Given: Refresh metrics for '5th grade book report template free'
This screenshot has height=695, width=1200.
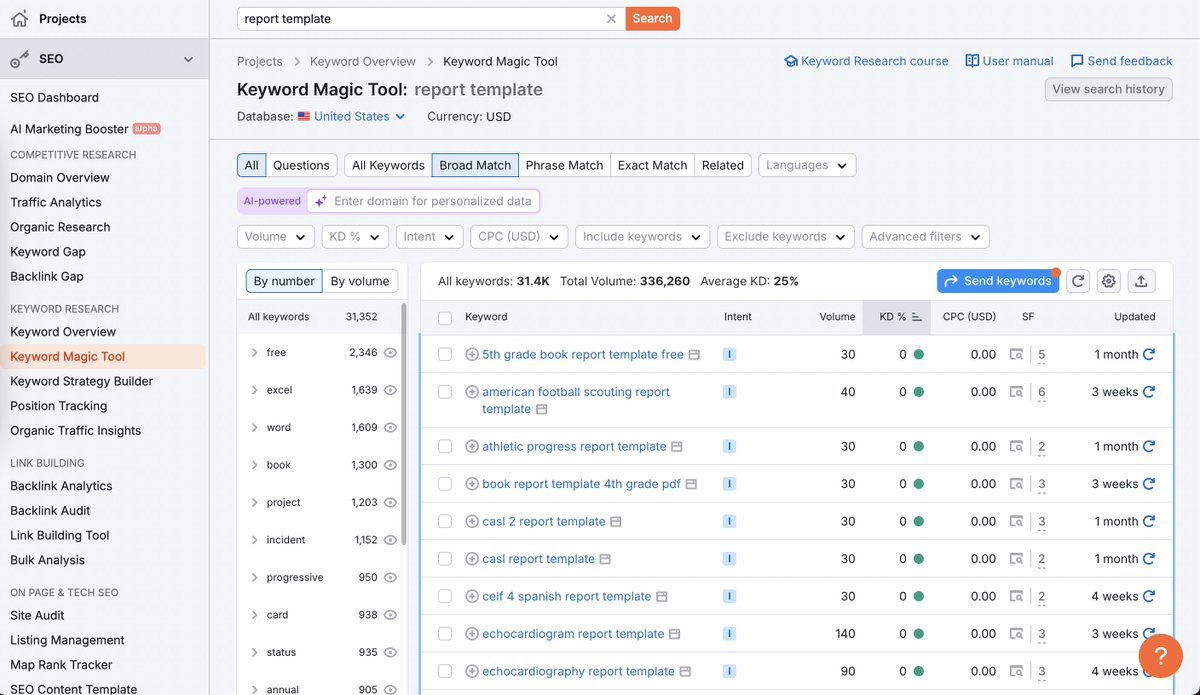Looking at the screenshot, I should pyautogui.click(x=1149, y=354).
